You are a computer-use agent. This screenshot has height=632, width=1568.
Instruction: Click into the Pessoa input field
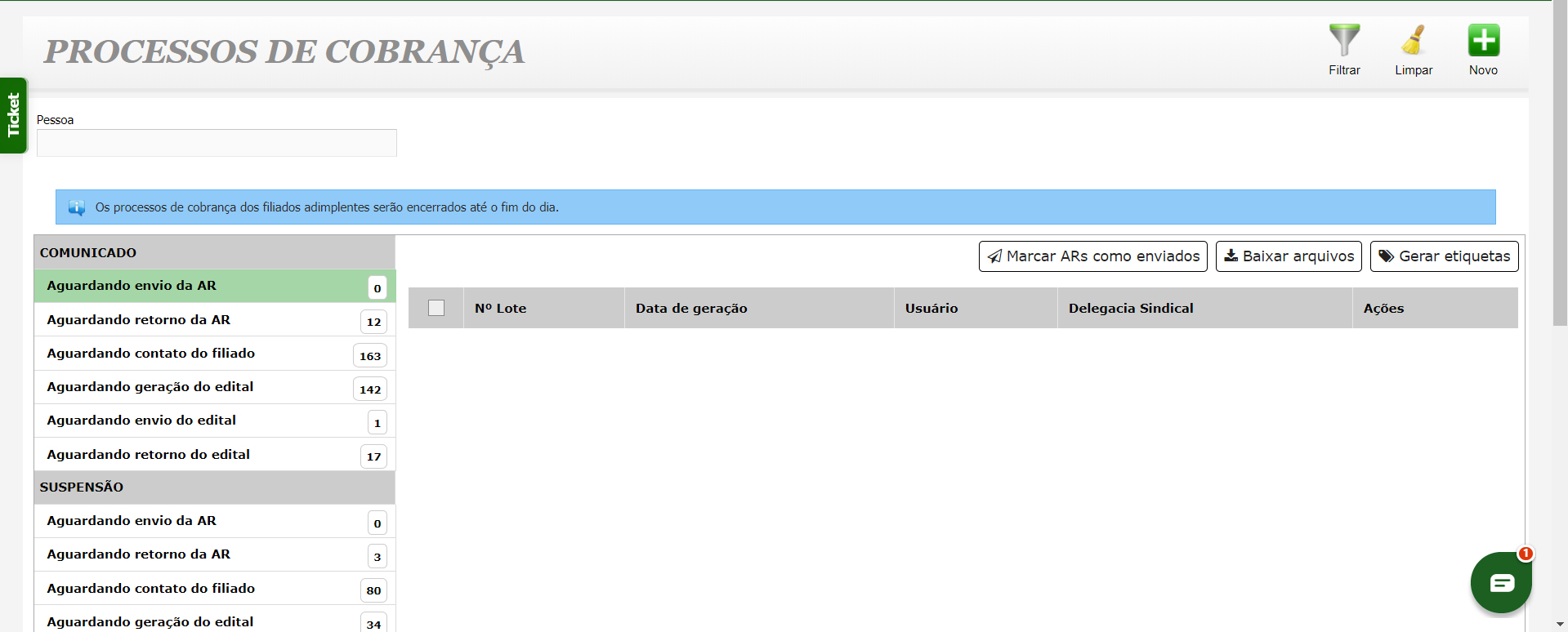[217, 143]
